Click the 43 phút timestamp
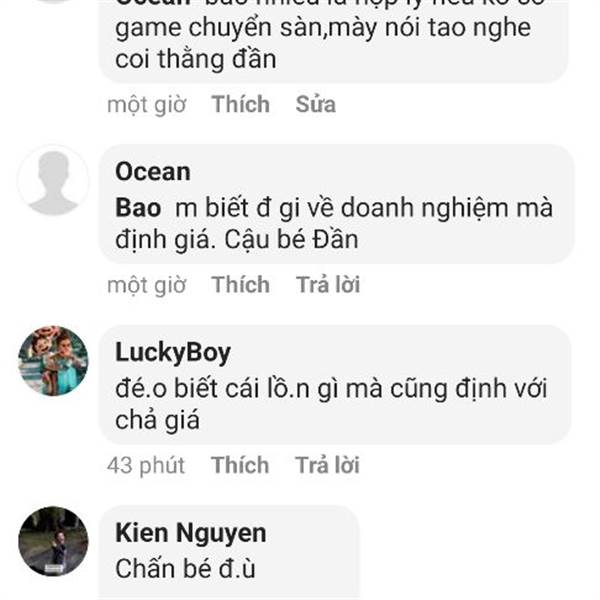Viewport: 600px width, 600px height. click(x=146, y=466)
